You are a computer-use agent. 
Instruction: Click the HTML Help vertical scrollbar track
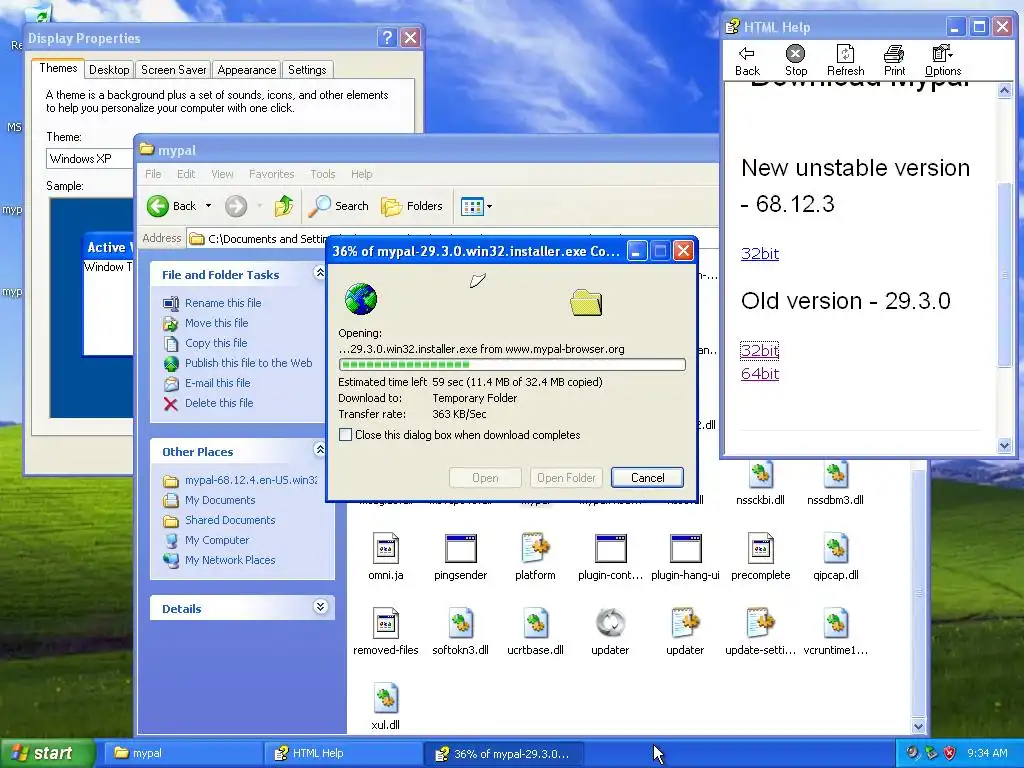point(1004,268)
